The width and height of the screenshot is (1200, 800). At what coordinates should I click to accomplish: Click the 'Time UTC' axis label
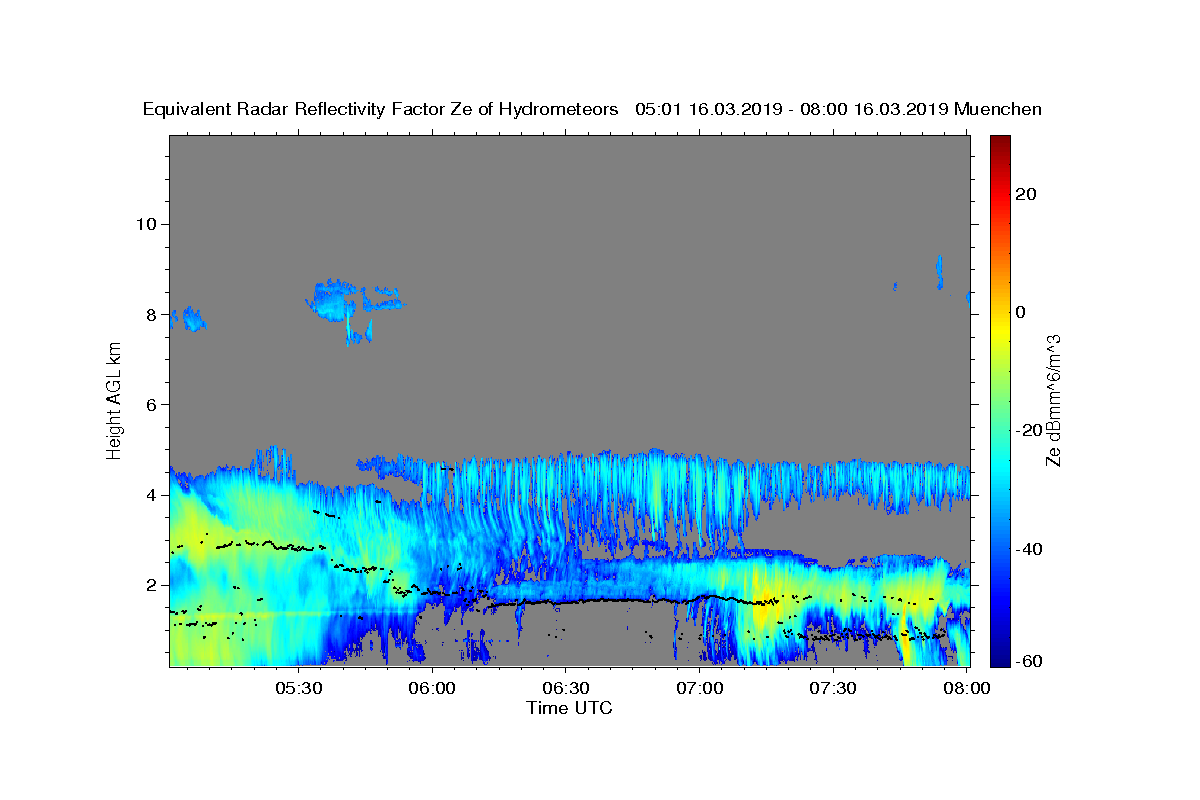coord(569,708)
